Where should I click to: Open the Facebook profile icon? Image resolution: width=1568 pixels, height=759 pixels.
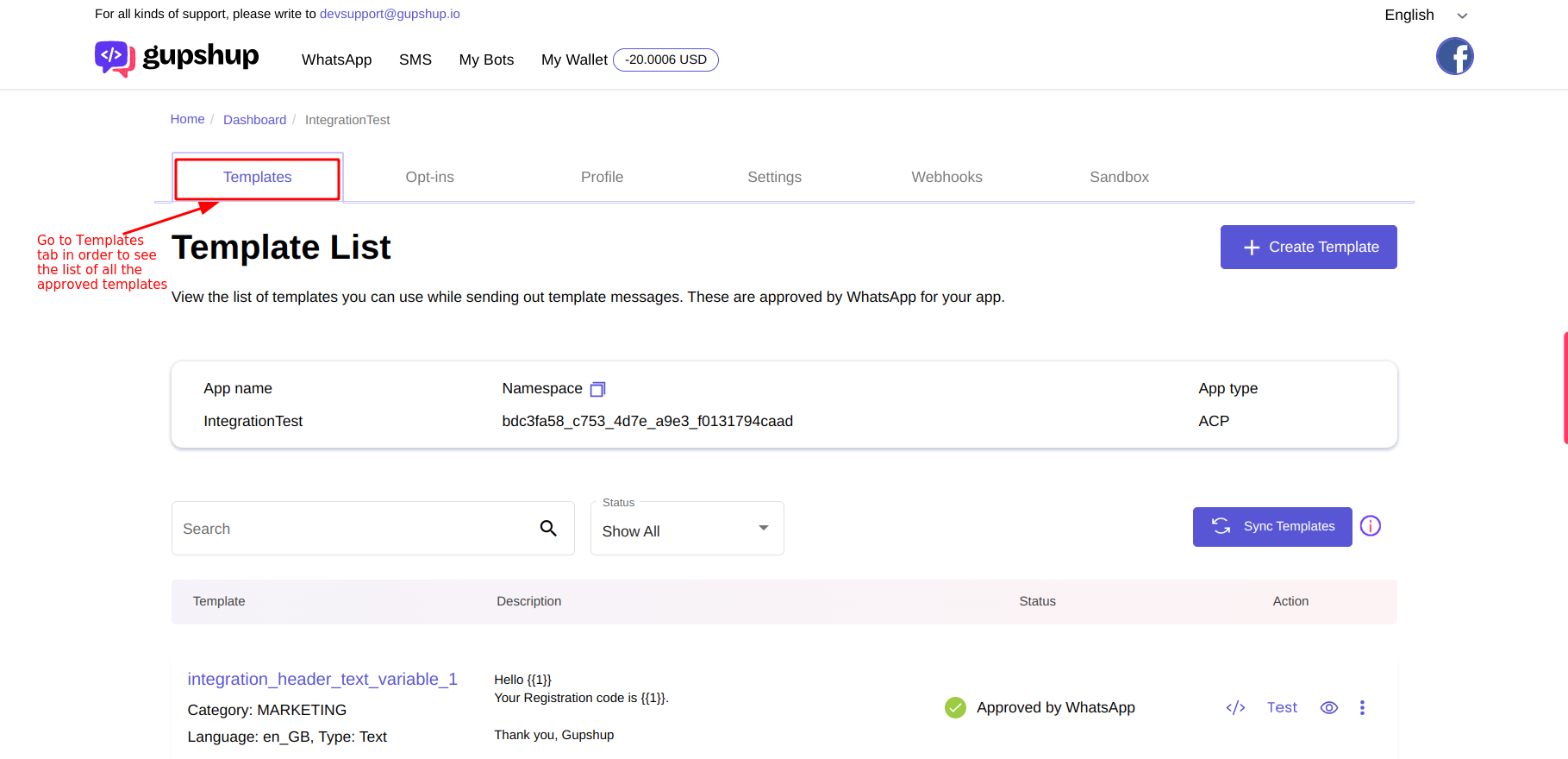1454,56
